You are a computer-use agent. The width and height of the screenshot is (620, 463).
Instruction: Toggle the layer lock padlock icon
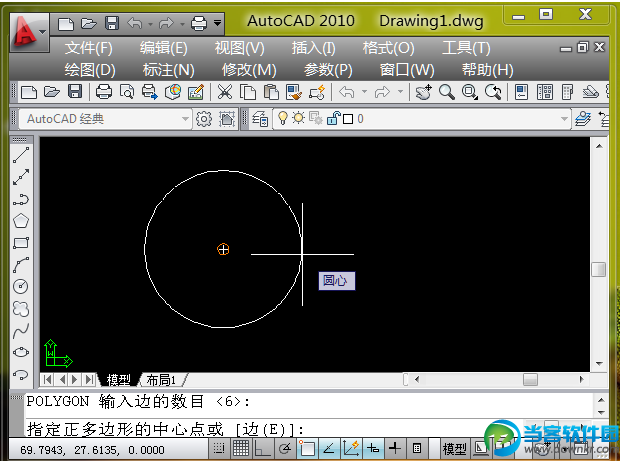pos(330,119)
